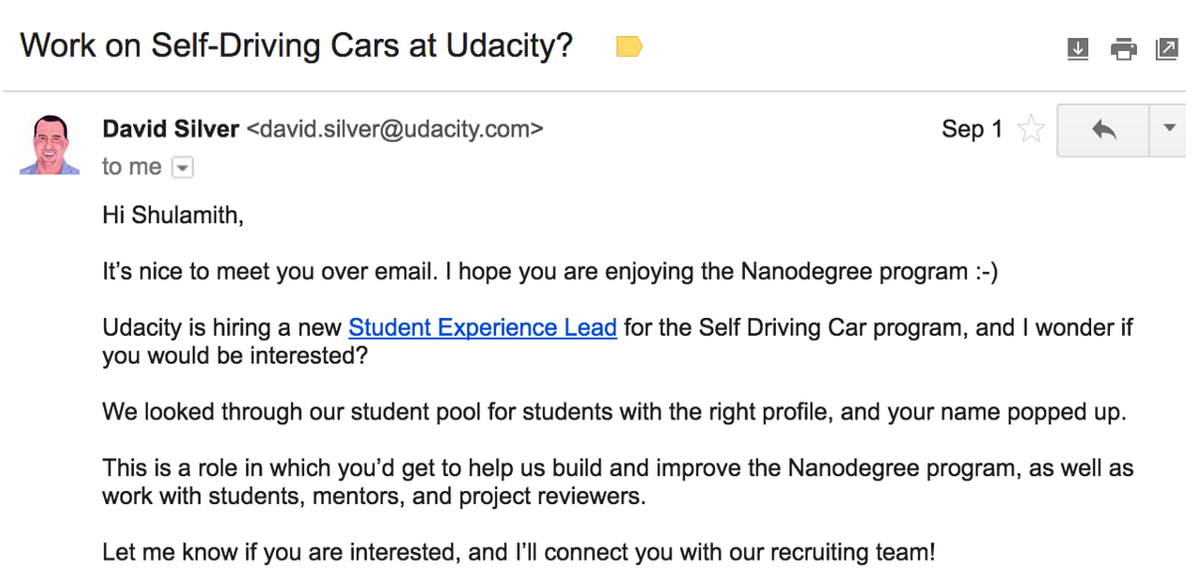Download the email using the download icon
1200x584 pixels.
point(1078,48)
